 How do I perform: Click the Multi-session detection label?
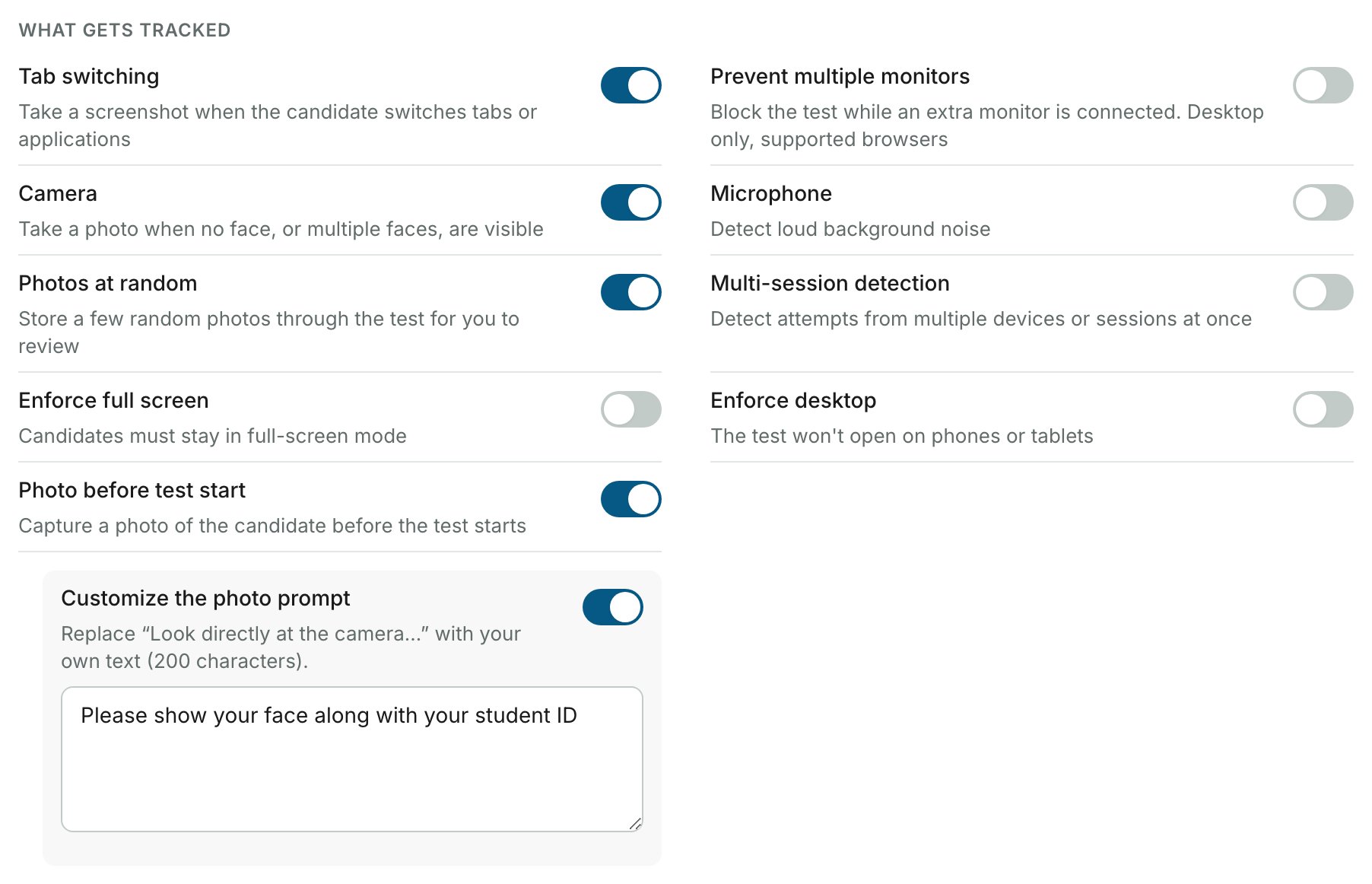coord(830,284)
